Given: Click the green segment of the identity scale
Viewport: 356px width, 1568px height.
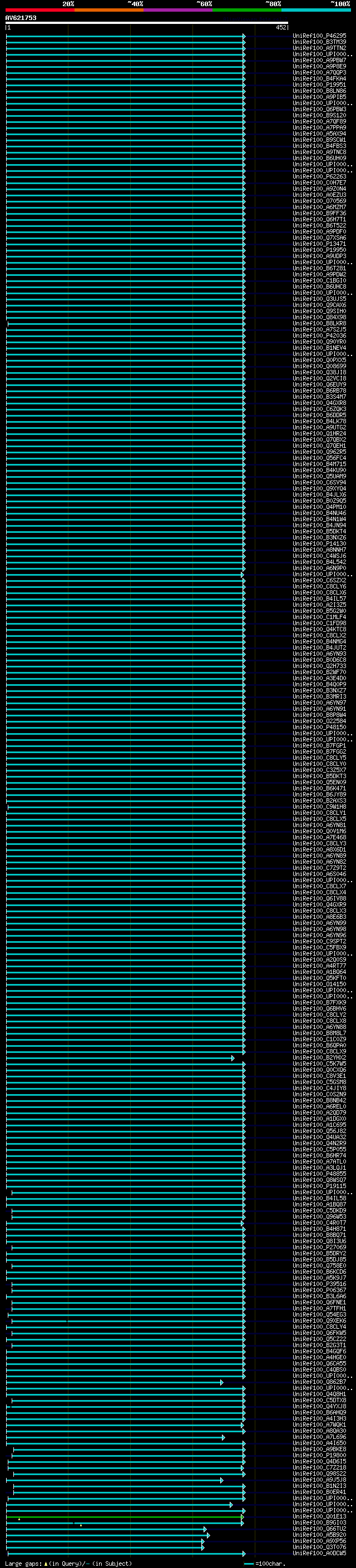Looking at the screenshot, I should point(246,10).
